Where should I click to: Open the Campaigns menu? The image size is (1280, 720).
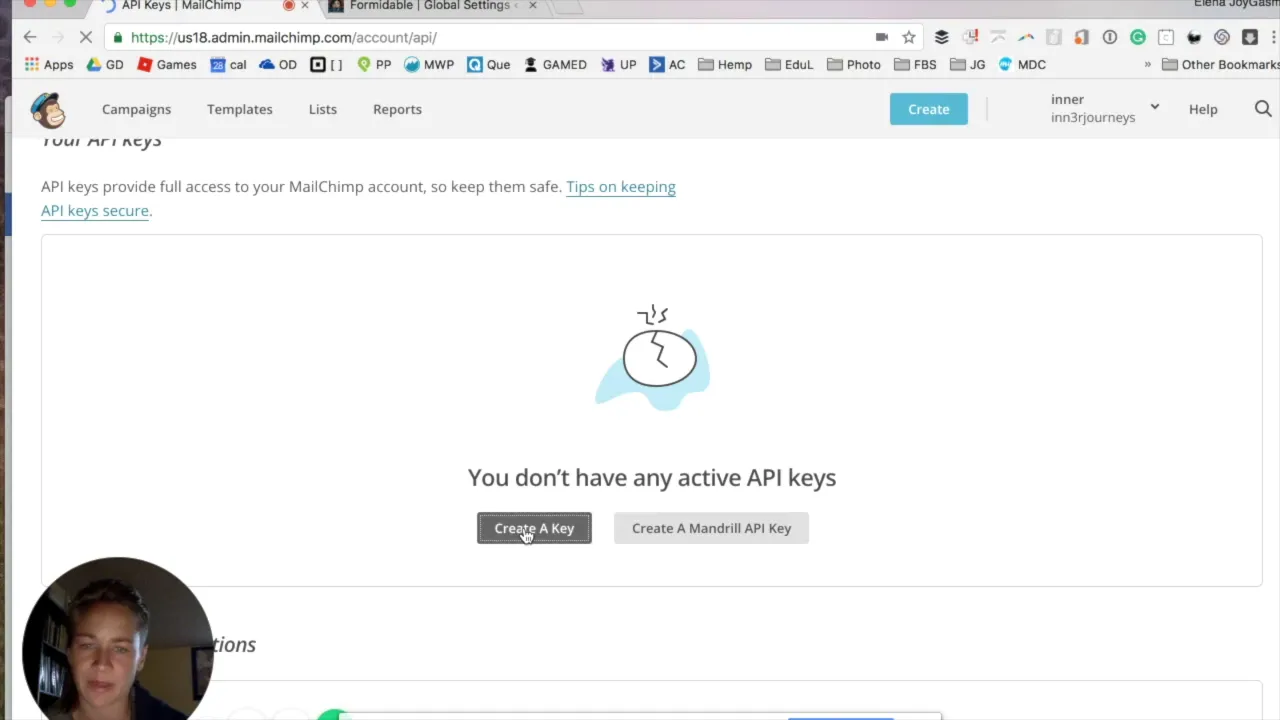pyautogui.click(x=136, y=109)
